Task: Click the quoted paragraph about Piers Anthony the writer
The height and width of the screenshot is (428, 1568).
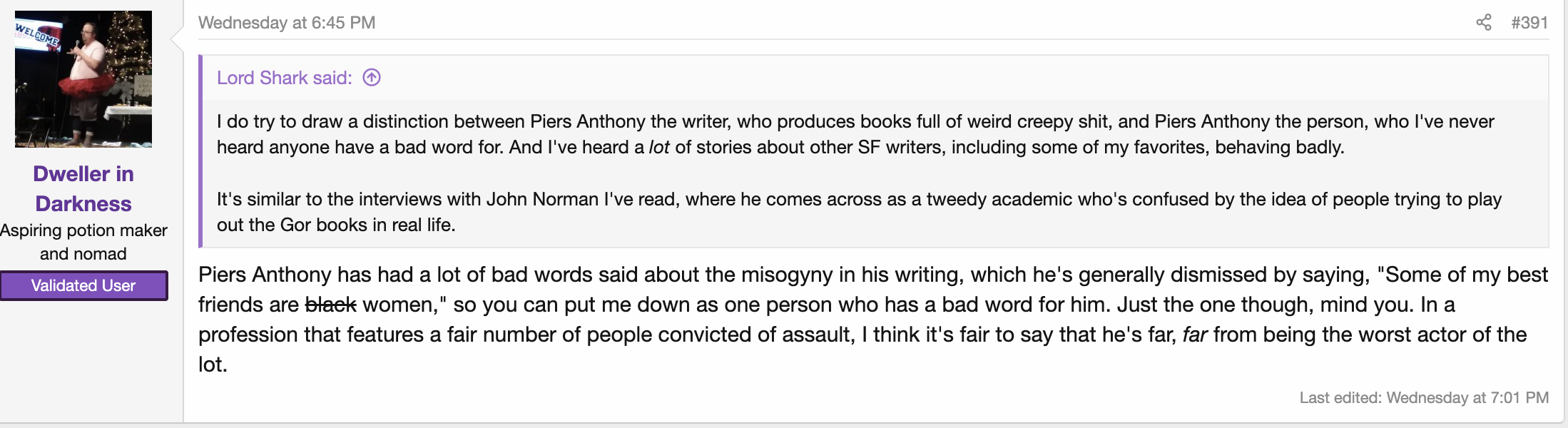Action: click(x=855, y=134)
